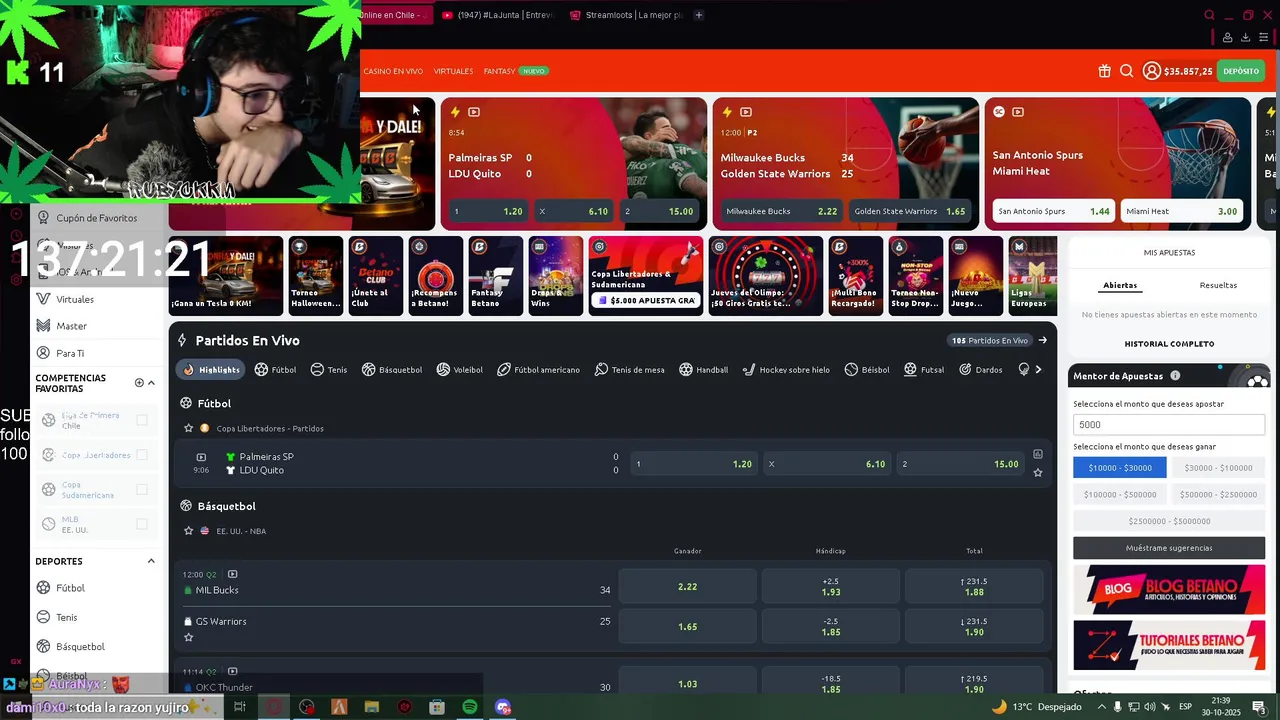Click the green DEPÓSITO button
The height and width of the screenshot is (720, 1280).
tap(1241, 71)
